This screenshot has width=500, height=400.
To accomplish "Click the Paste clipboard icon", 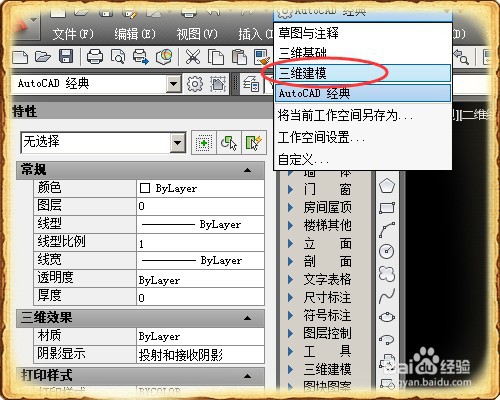I will point(239,57).
